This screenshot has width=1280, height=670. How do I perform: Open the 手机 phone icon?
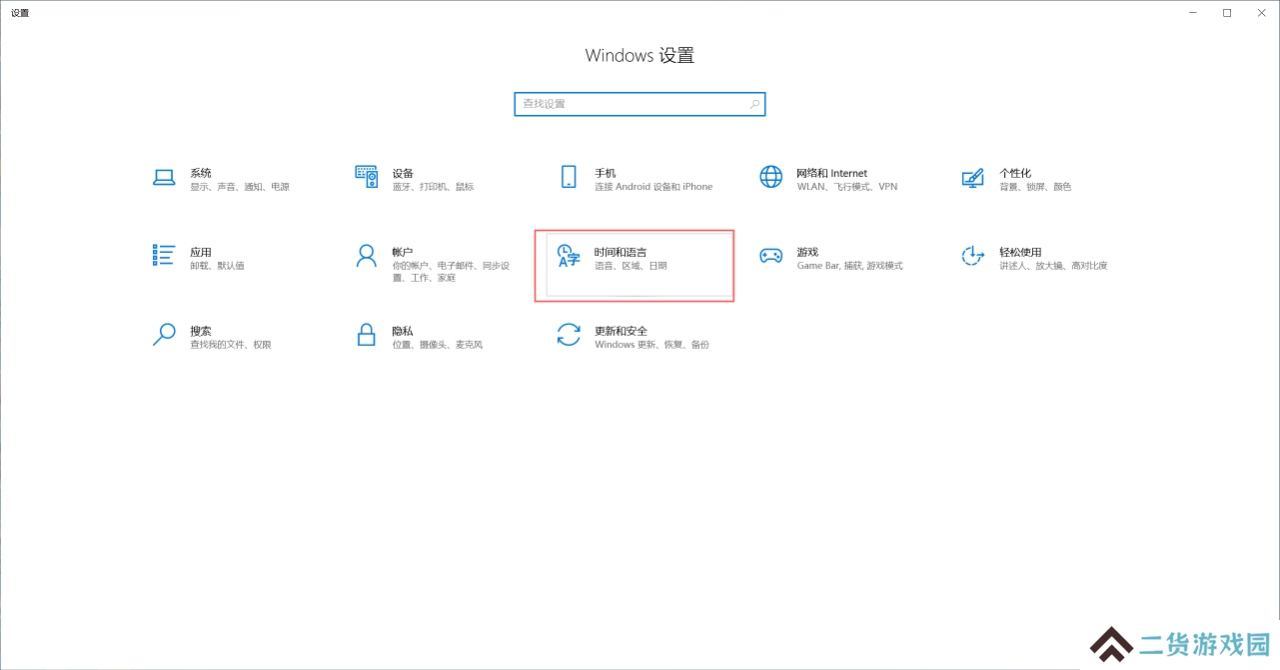coord(569,178)
